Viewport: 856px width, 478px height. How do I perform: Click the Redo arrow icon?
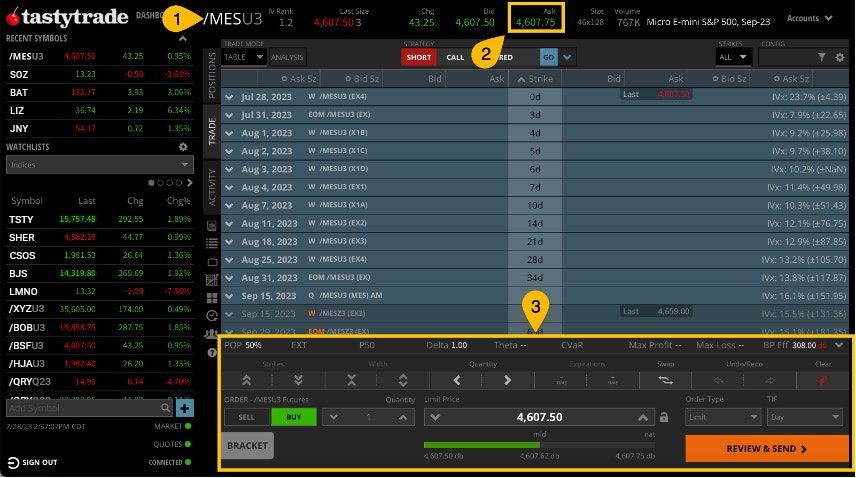pos(769,380)
